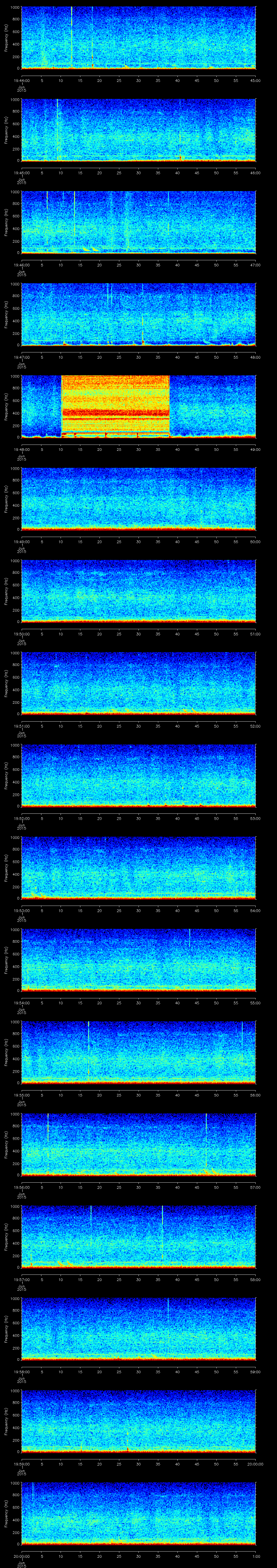
Task: Click the 19:44:00 start time label
Action: click(x=22, y=80)
